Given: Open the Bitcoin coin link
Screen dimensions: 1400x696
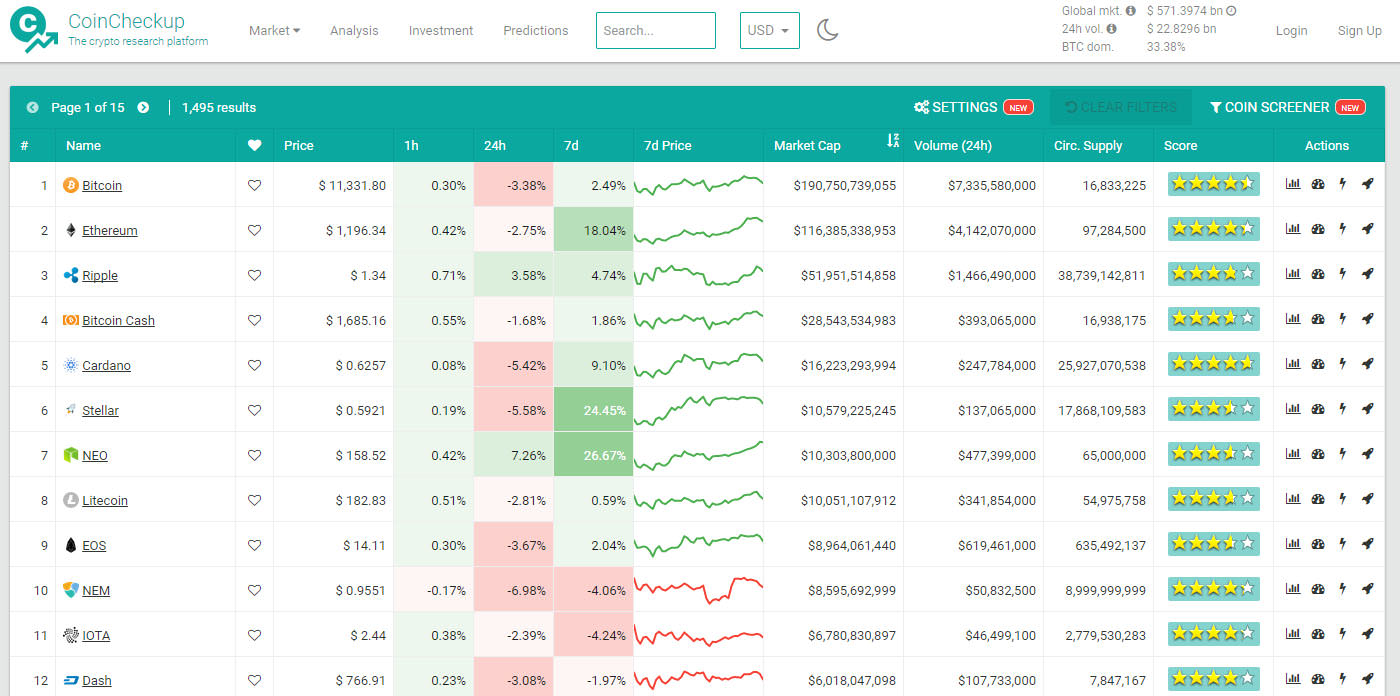Looking at the screenshot, I should click(102, 185).
